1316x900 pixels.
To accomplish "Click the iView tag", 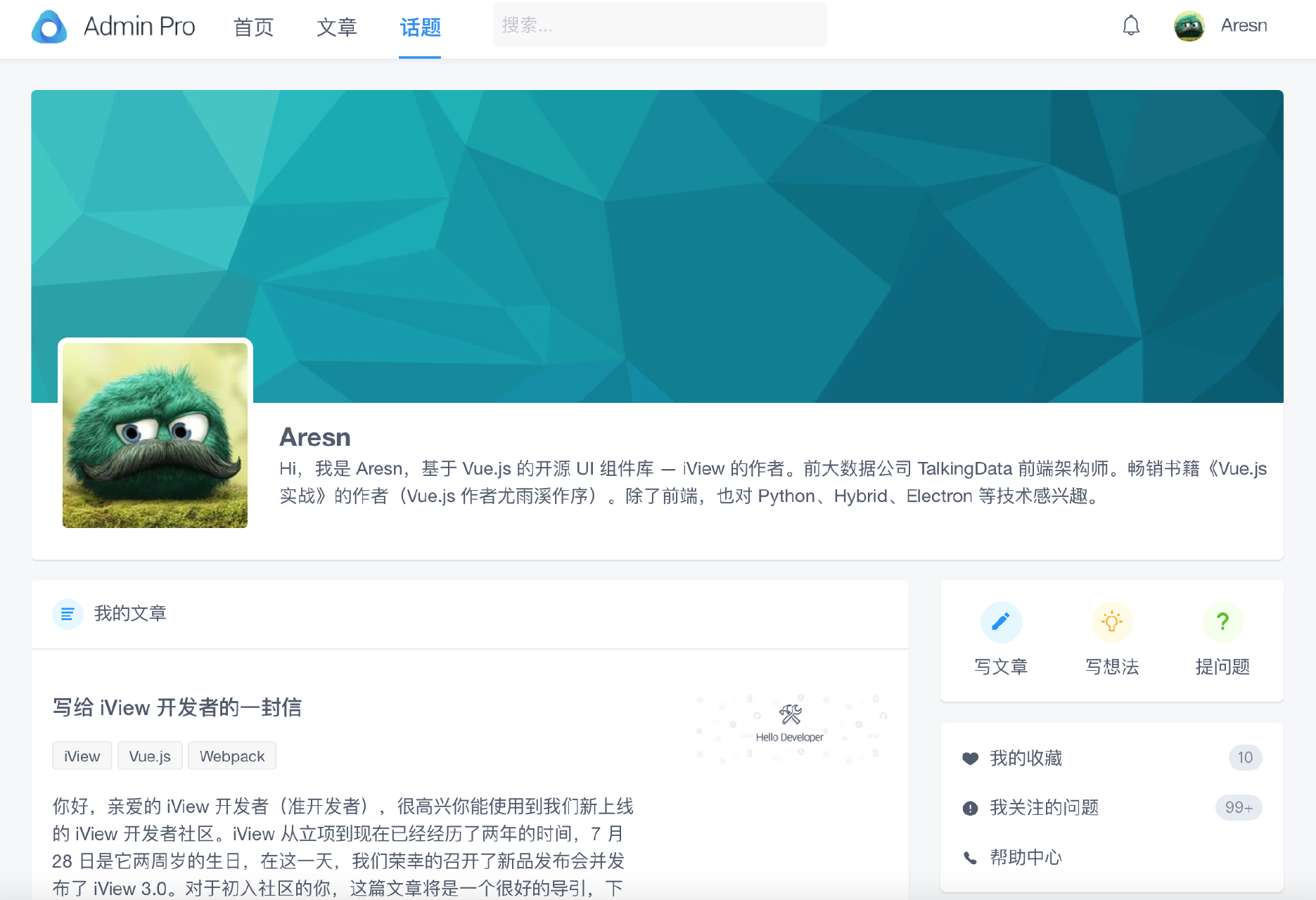I will [82, 756].
